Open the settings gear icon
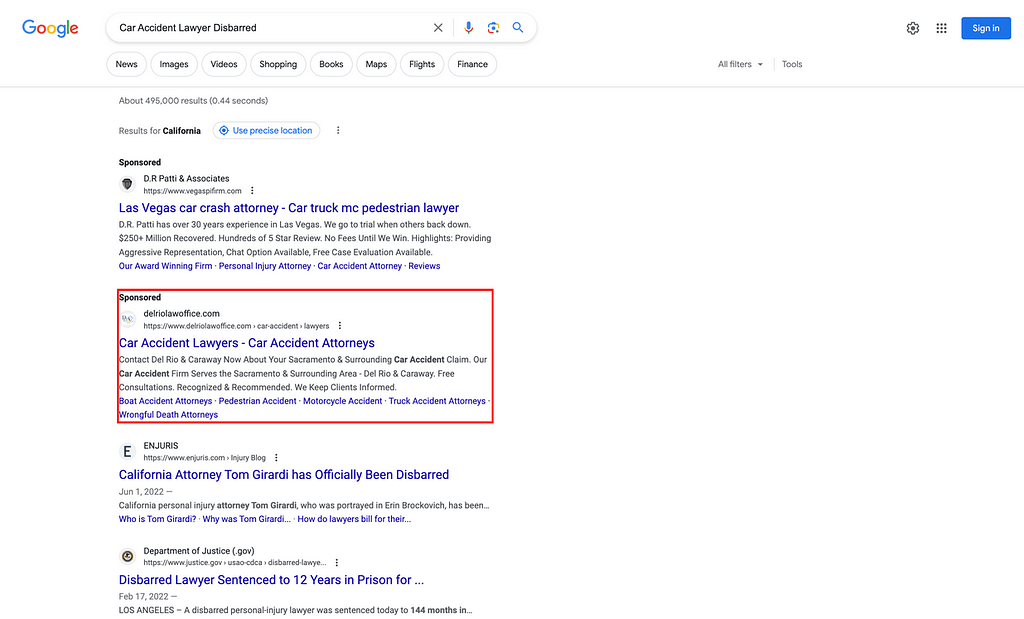The image size is (1024, 619). coord(913,28)
